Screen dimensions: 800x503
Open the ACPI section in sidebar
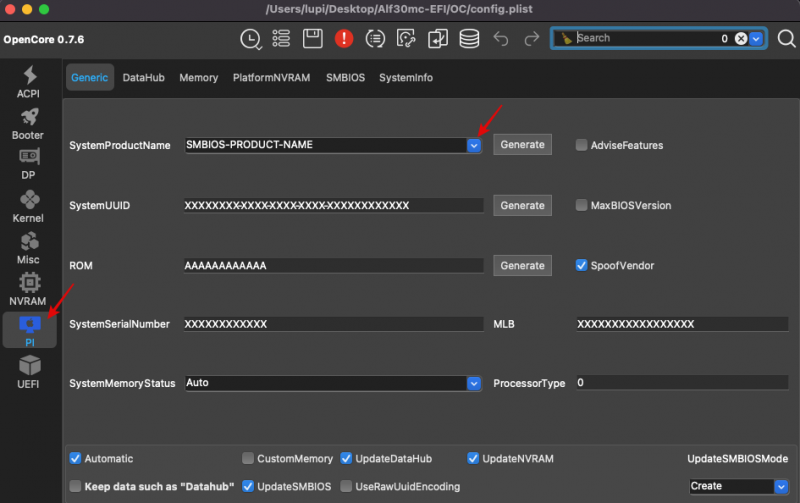28,82
